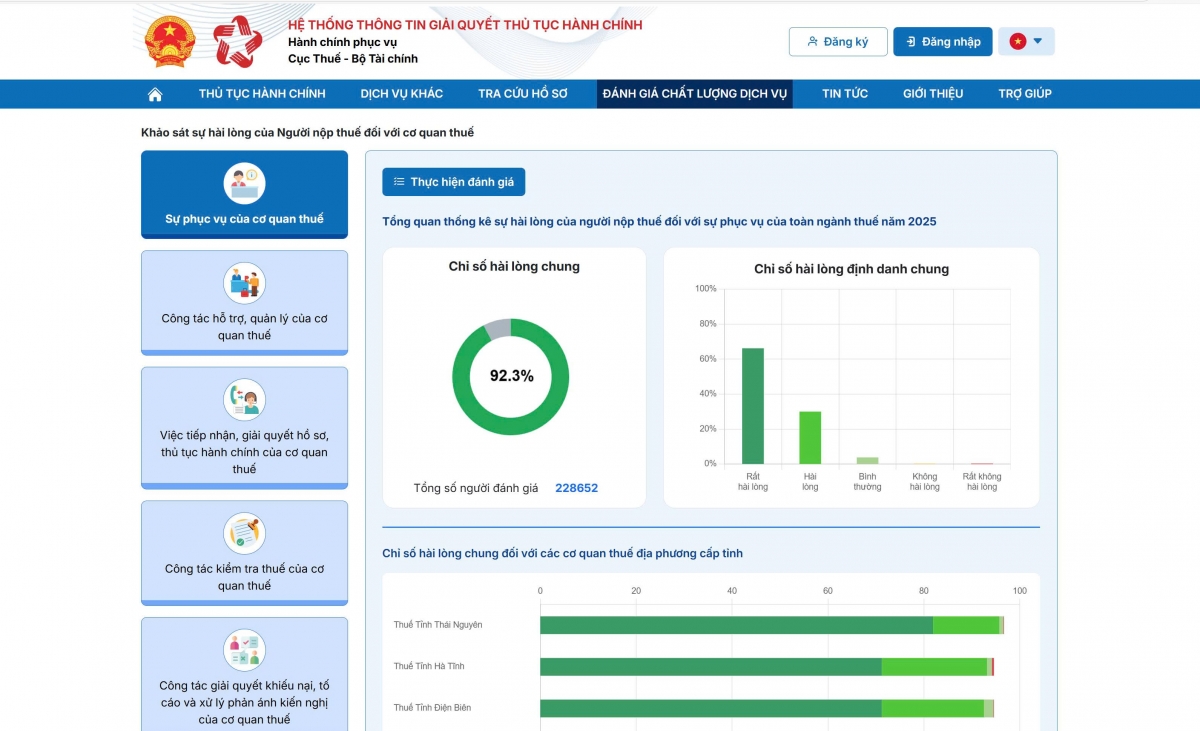Viewport: 1200px width, 731px height.
Task: Open the TIN TỨC menu
Action: [845, 94]
